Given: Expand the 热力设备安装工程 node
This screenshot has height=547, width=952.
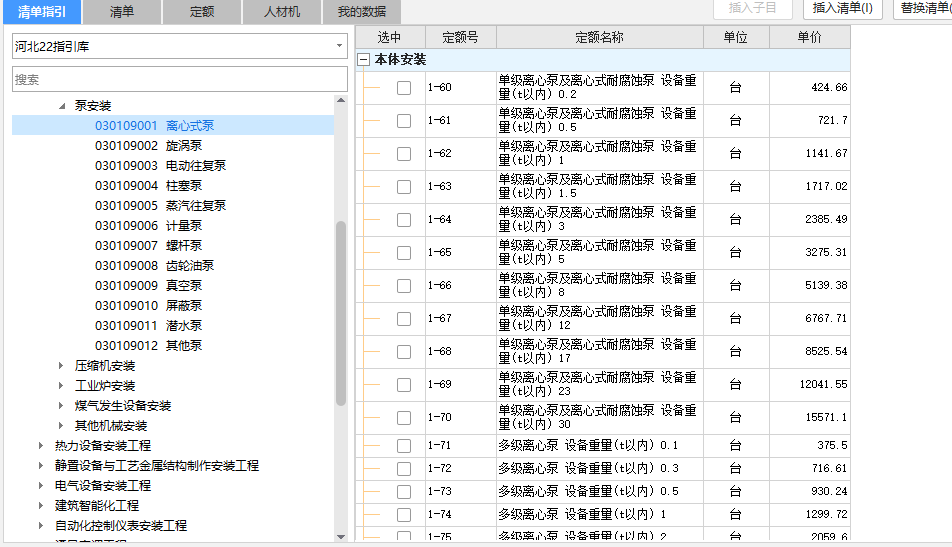Looking at the screenshot, I should pyautogui.click(x=41, y=446).
